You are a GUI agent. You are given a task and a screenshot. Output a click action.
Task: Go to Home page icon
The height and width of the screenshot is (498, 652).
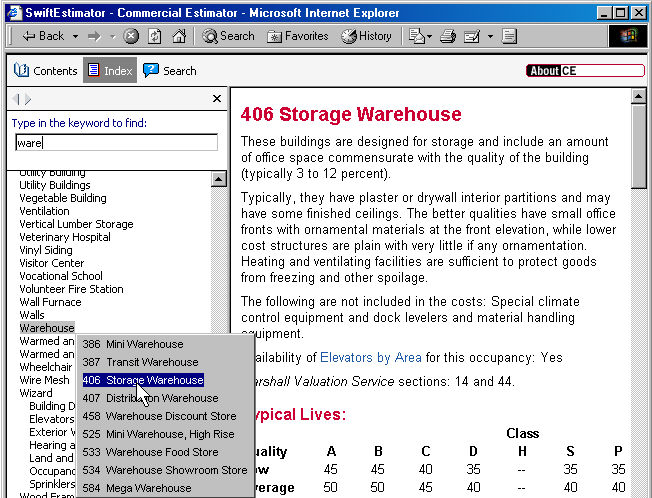click(x=179, y=36)
